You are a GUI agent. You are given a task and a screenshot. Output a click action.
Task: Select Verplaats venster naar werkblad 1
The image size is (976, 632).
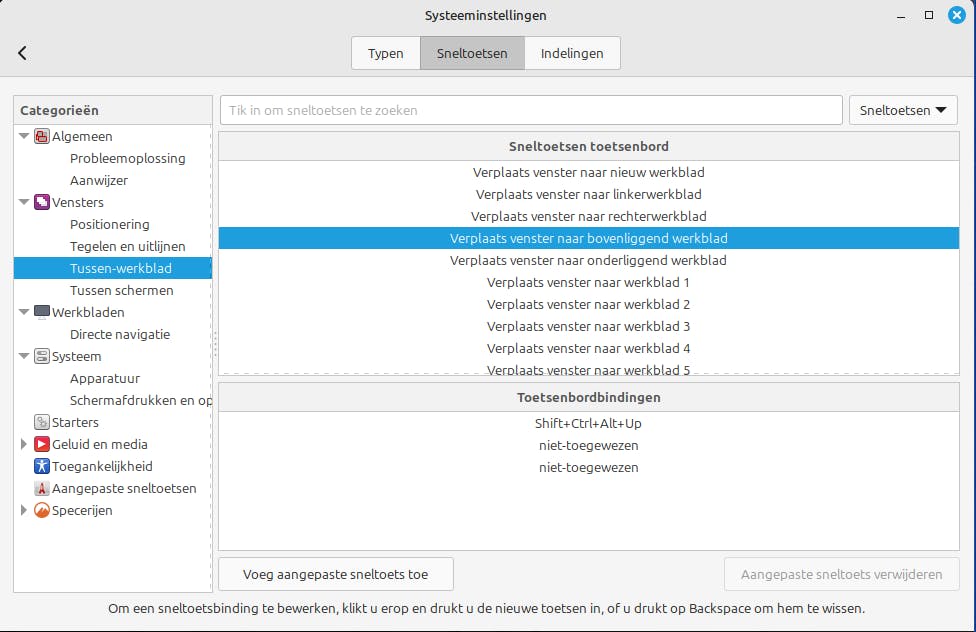(589, 282)
